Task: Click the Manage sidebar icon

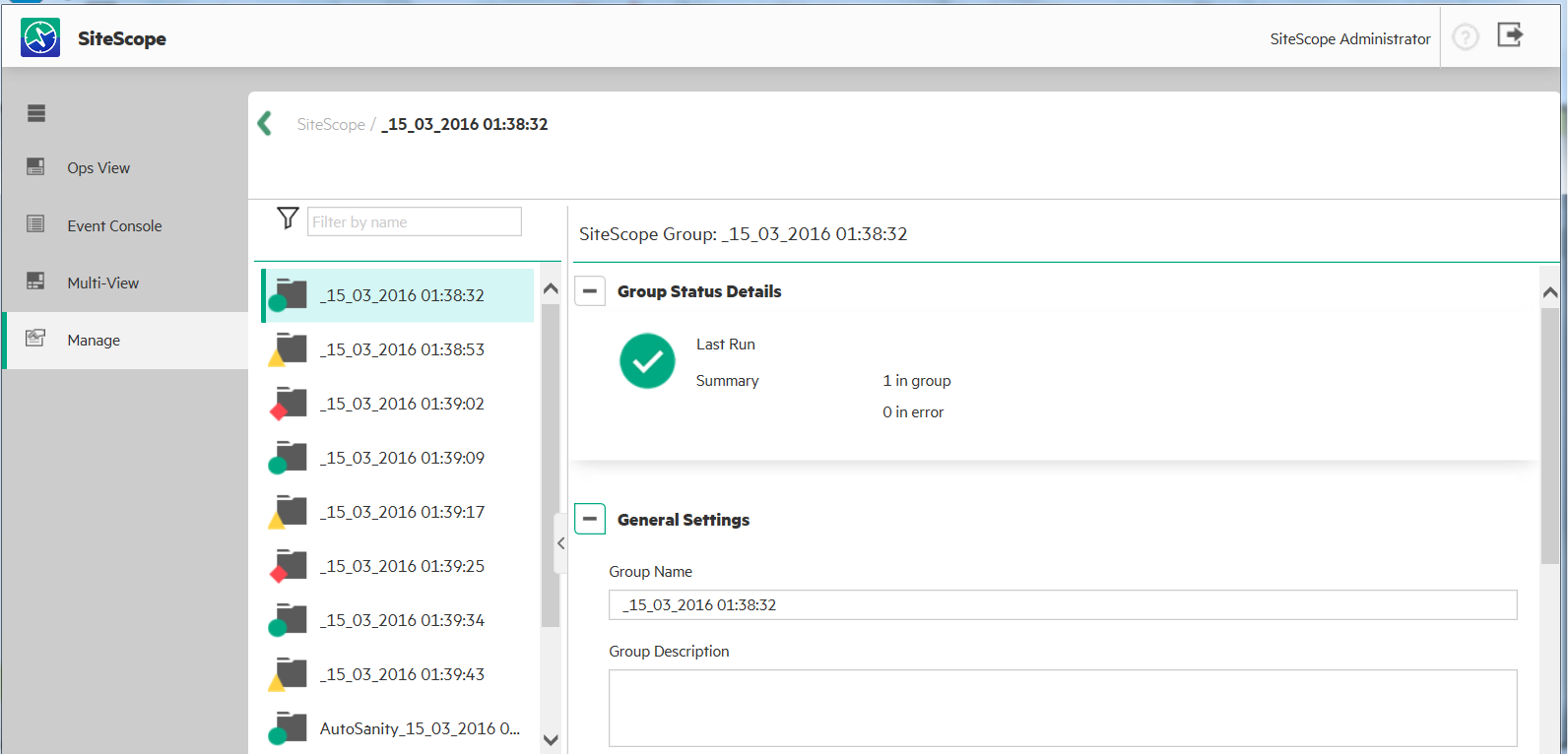Action: coord(35,339)
